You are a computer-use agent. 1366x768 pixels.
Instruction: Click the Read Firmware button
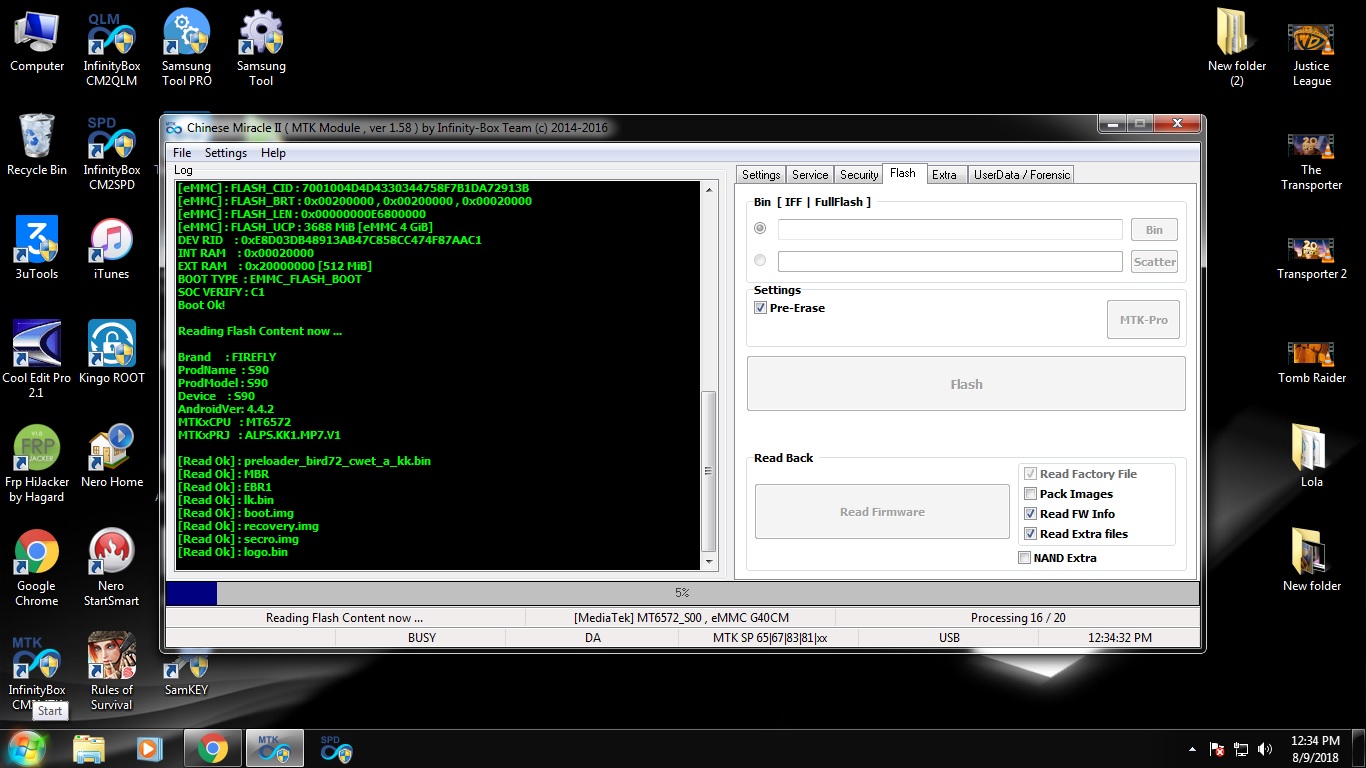click(882, 512)
